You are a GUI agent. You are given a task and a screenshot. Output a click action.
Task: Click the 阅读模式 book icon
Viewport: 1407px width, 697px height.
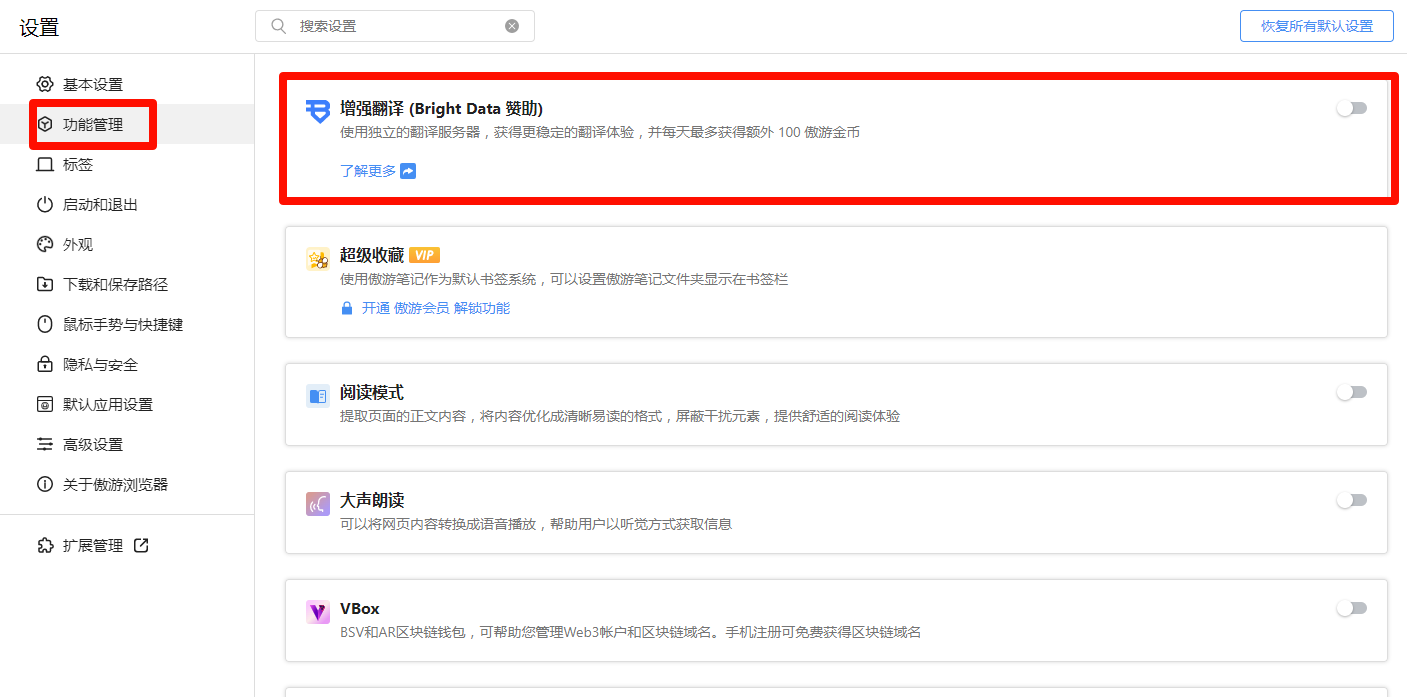317,396
